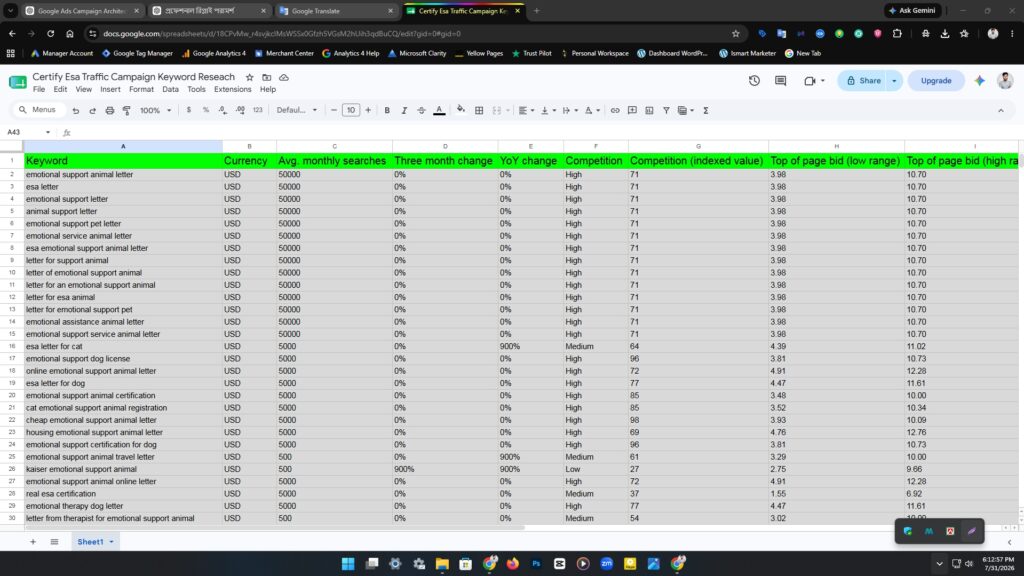Image resolution: width=1024 pixels, height=576 pixels.
Task: Increase decimal places
Action: (240, 110)
